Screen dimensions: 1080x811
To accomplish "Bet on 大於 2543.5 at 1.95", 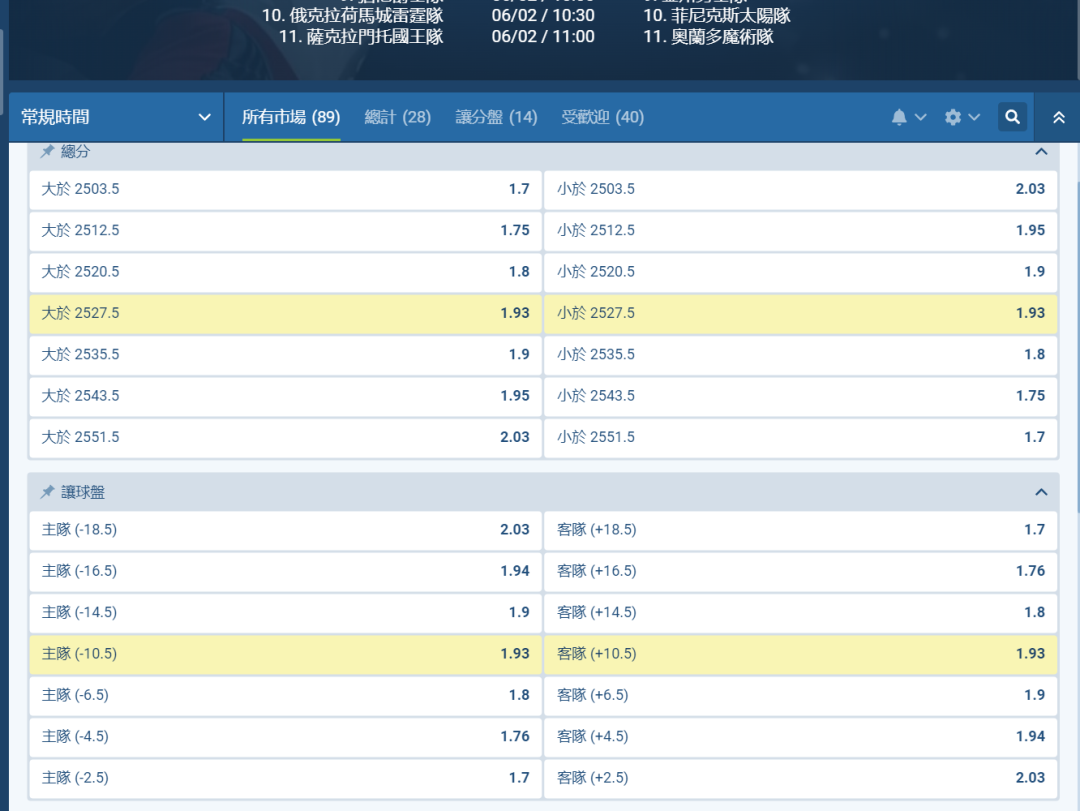I will pos(286,396).
